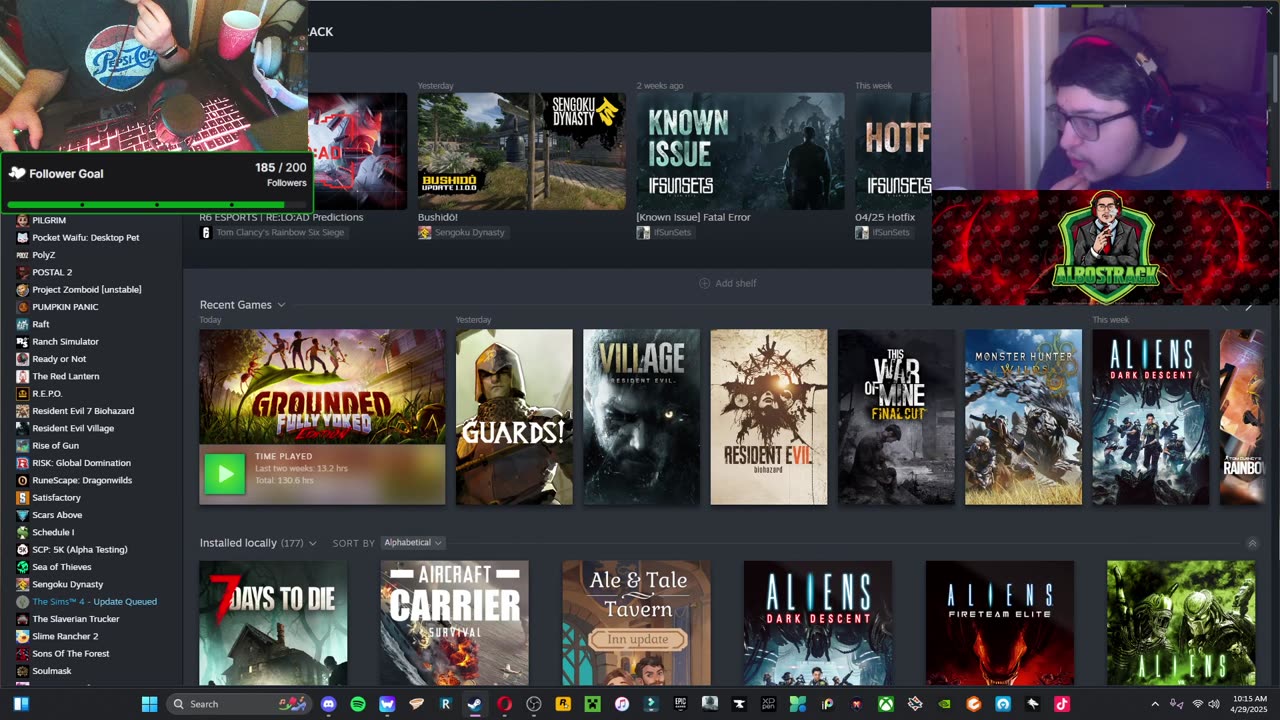Open Aliens Dark Descent in Recent Games
Image resolution: width=1280 pixels, height=720 pixels.
[1151, 417]
